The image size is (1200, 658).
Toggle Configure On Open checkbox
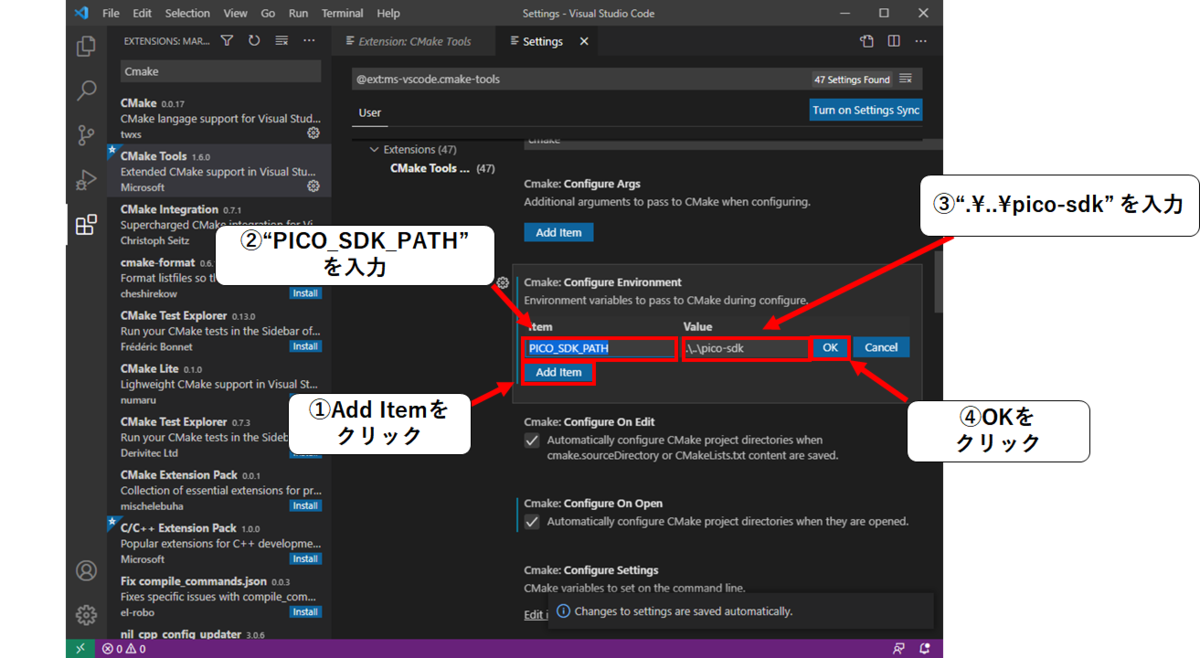point(532,521)
